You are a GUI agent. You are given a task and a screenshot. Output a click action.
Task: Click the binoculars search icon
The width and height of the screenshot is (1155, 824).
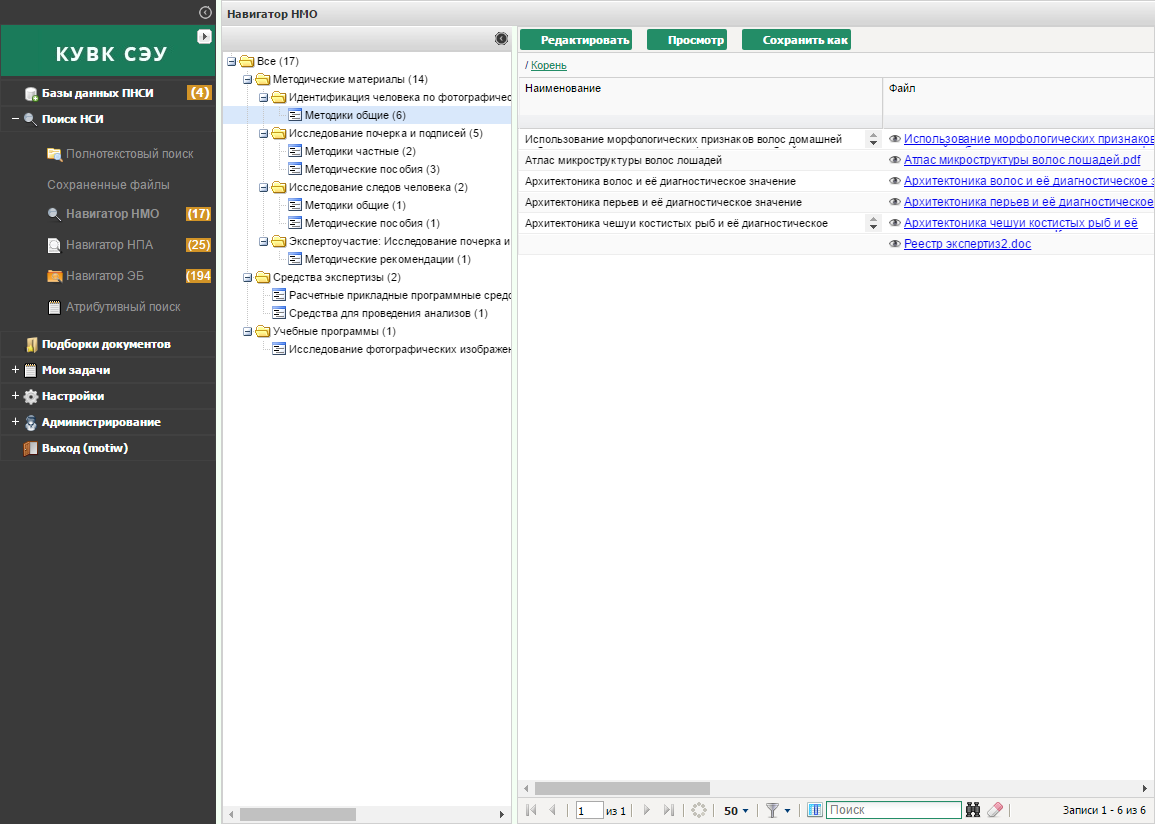coord(975,810)
